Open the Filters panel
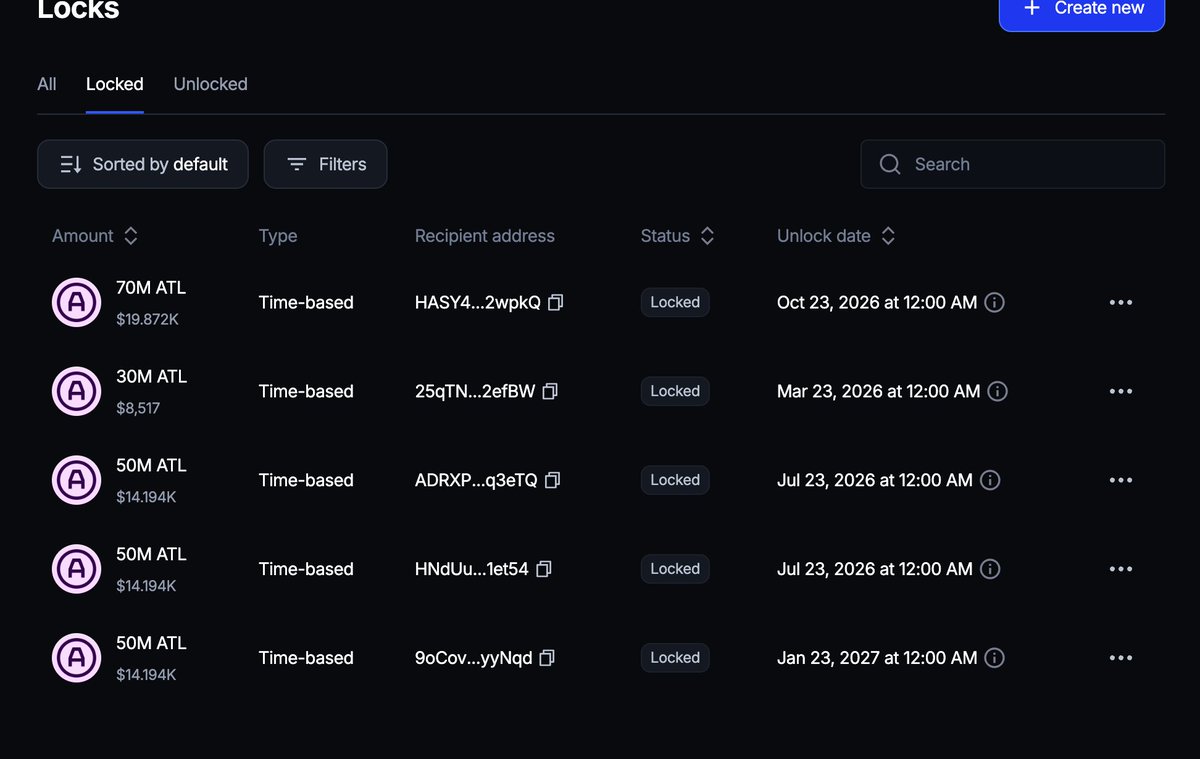Screen dimensions: 1200x759 coord(325,164)
